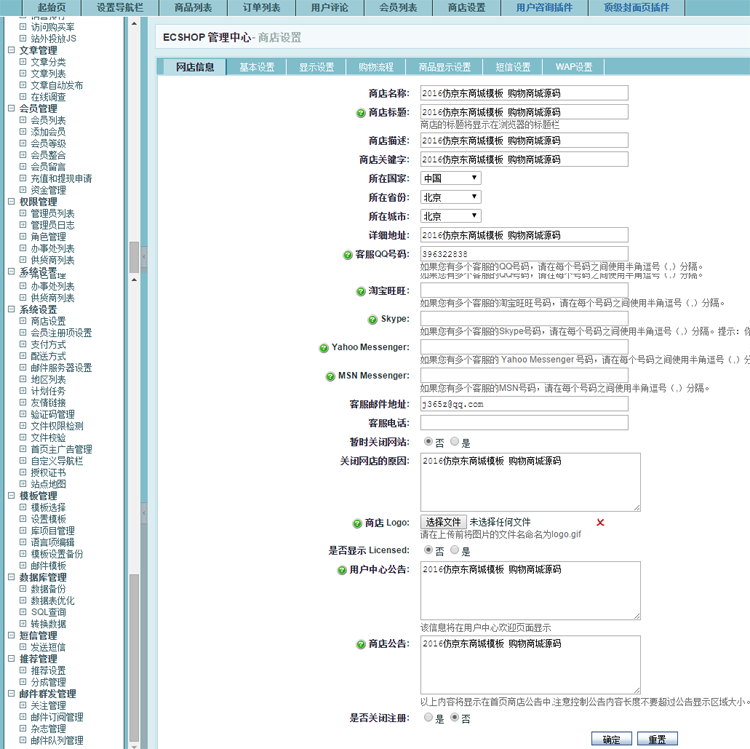Collapse the 权限管理 tree section
Viewport: 750px width, 749px height.
coord(11,201)
